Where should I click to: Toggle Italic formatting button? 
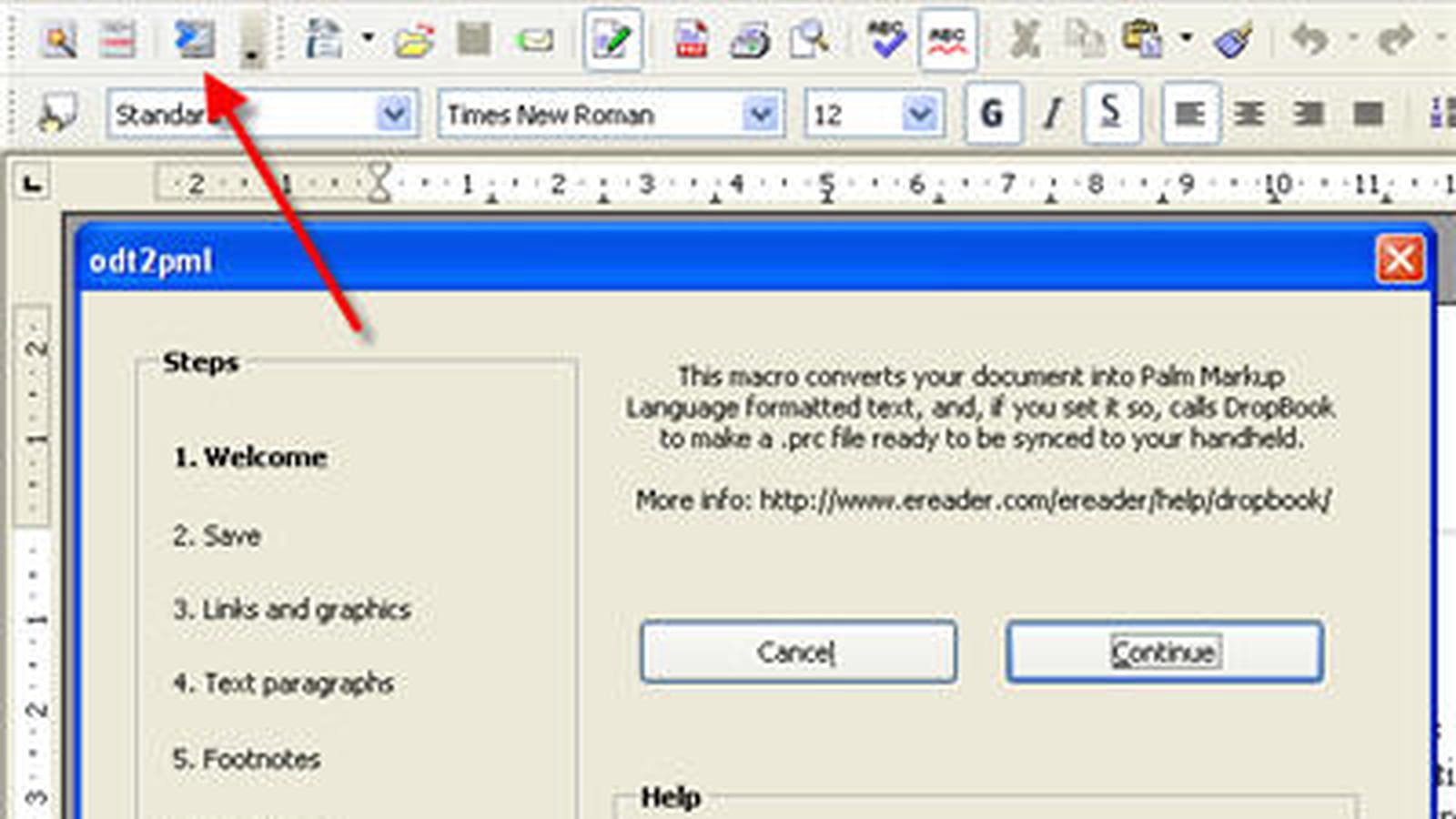(1053, 114)
